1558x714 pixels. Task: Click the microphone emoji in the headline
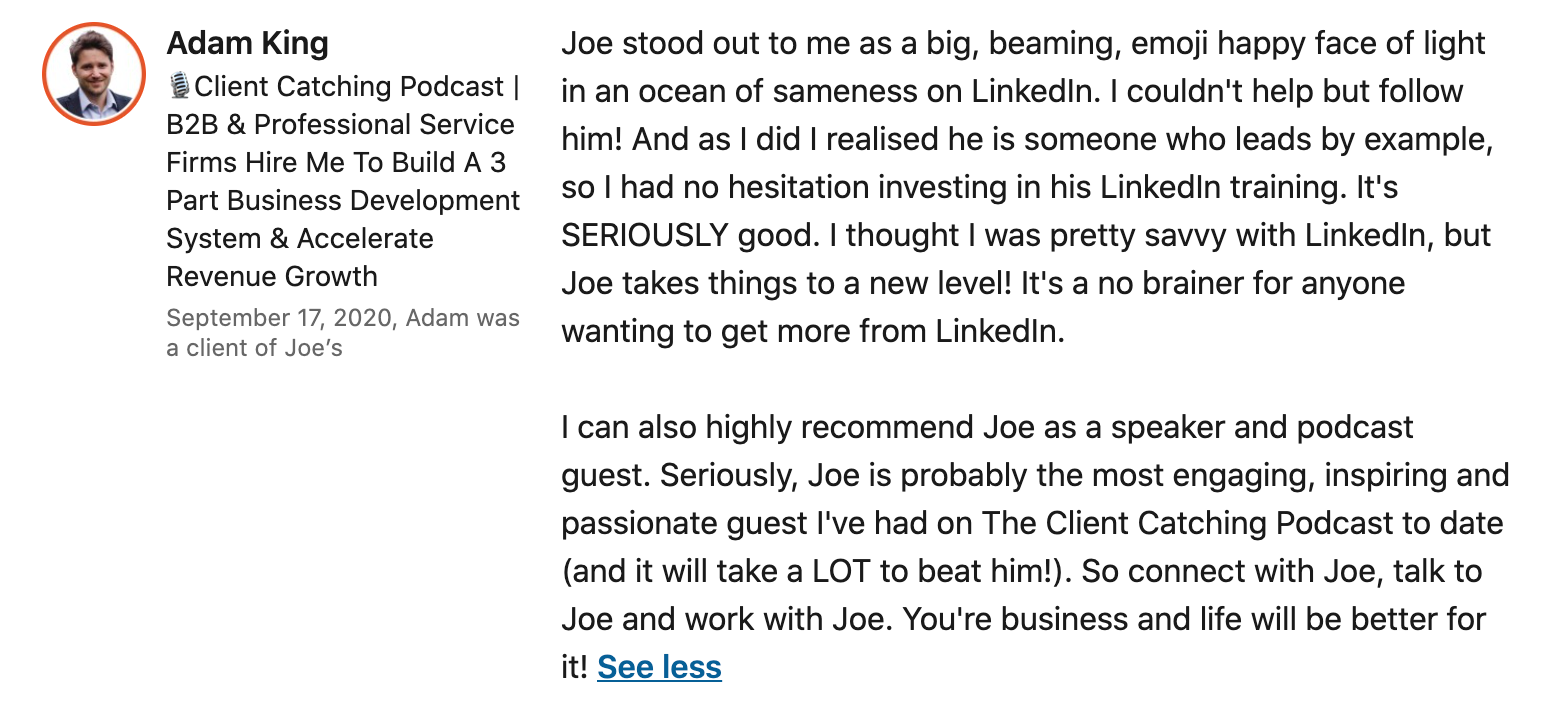179,87
